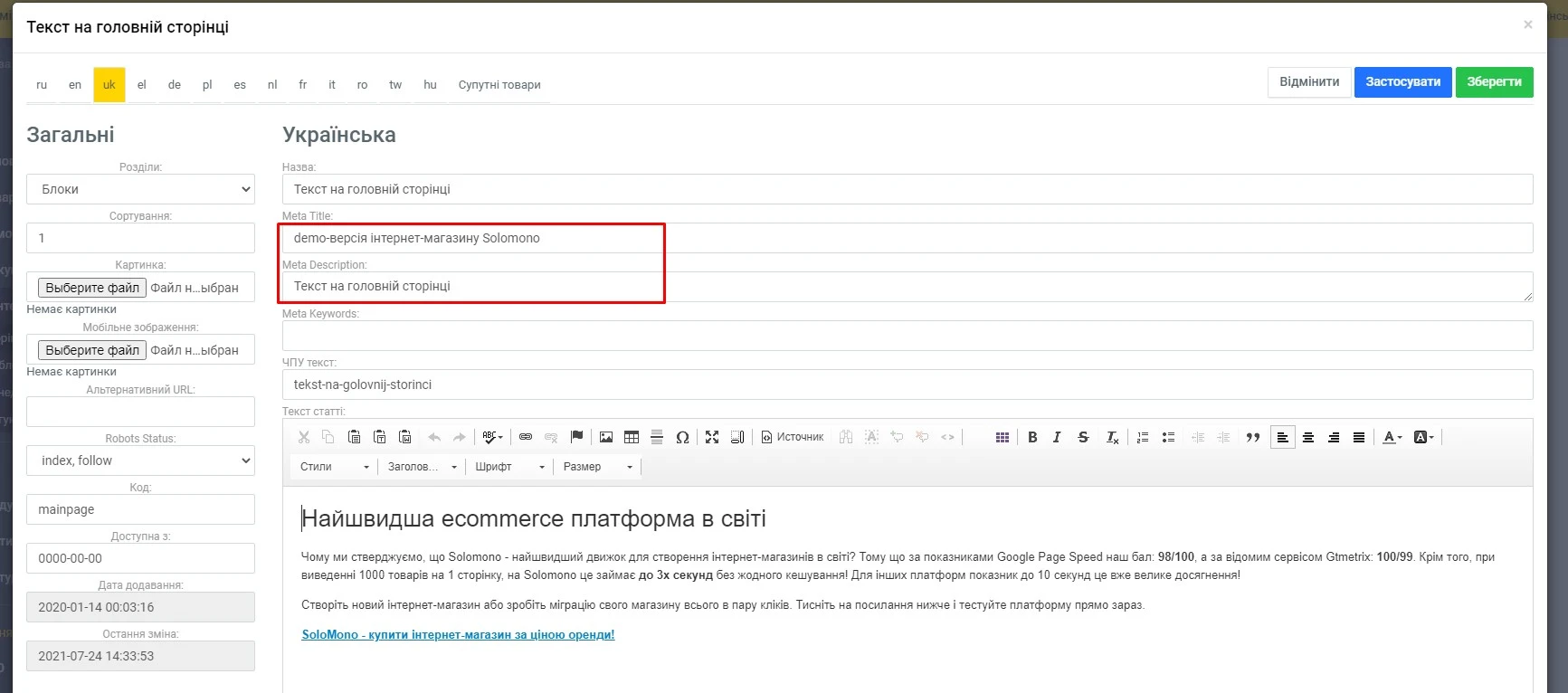The width and height of the screenshot is (1568, 693).
Task: Click the Источник source button
Action: click(x=793, y=437)
